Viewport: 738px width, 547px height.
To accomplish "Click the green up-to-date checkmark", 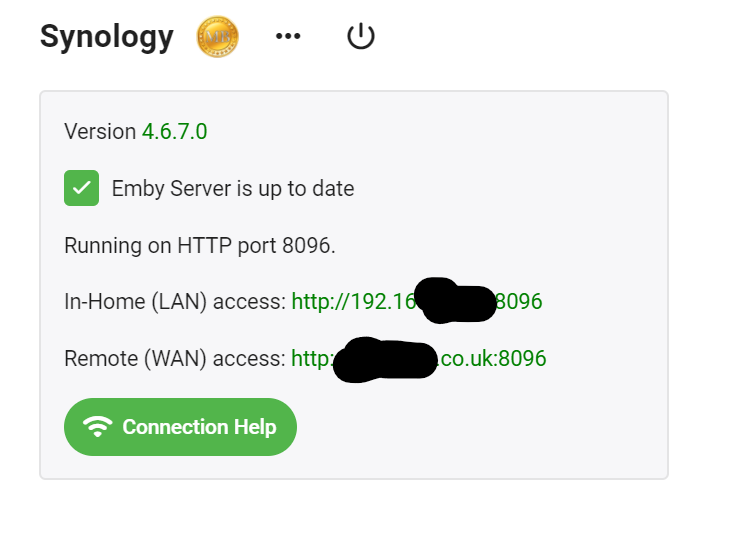I will tap(81, 188).
